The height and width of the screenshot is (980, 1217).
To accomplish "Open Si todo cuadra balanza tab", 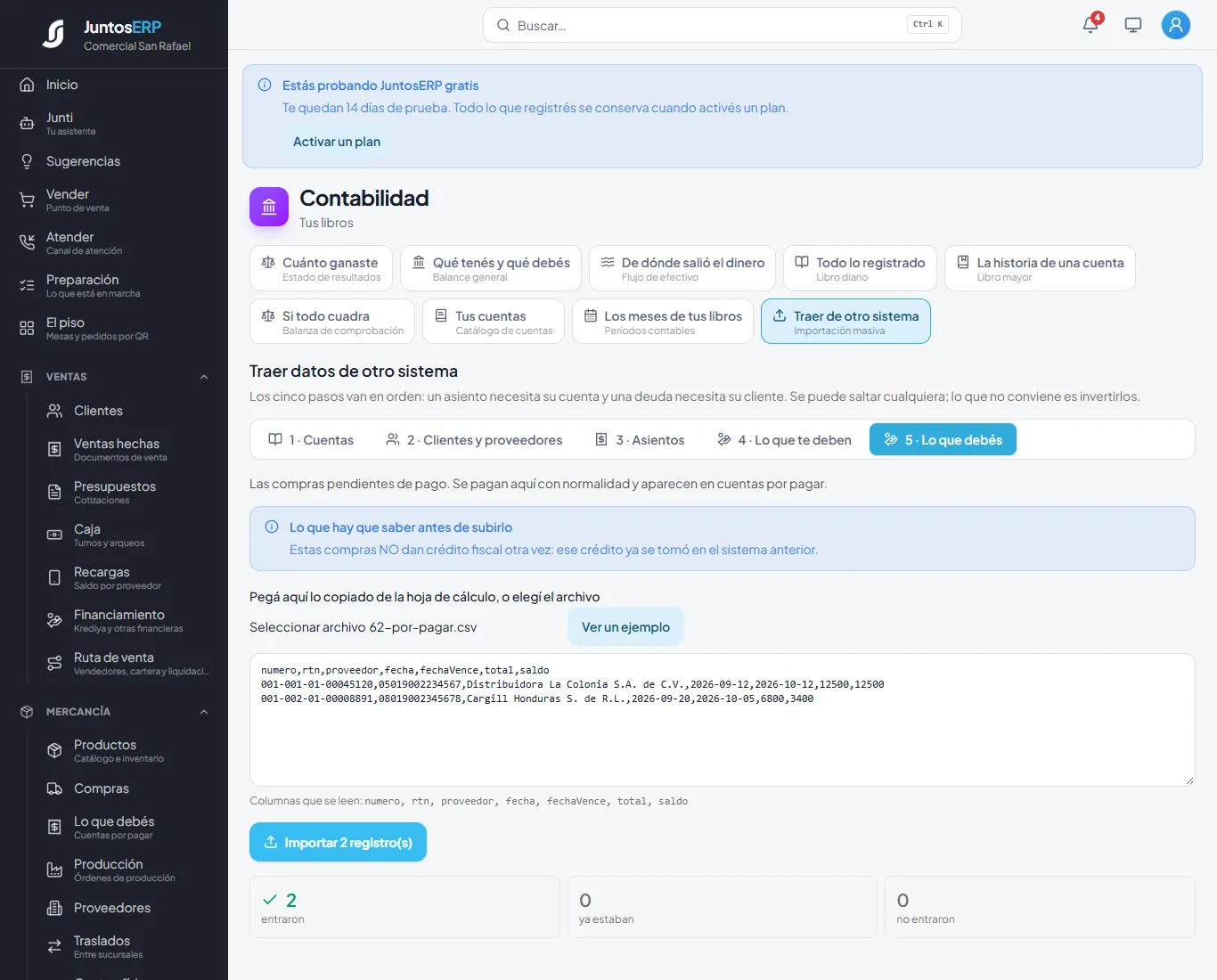I will 332,321.
